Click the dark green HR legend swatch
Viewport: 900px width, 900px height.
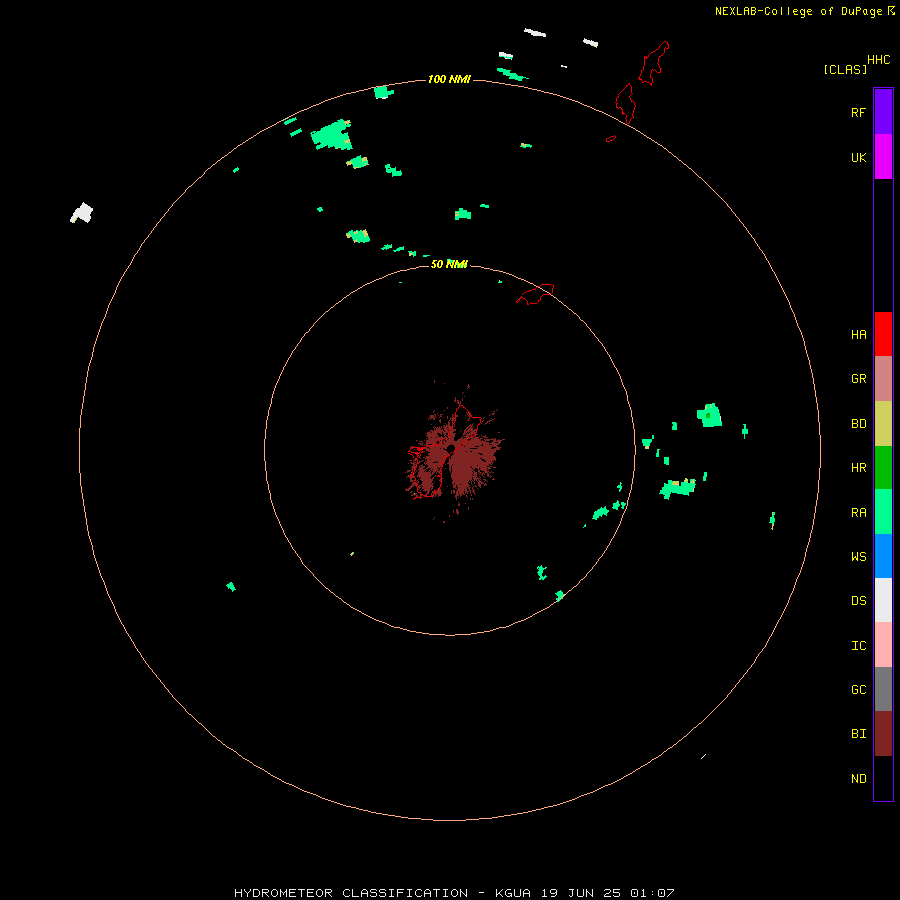coord(883,468)
